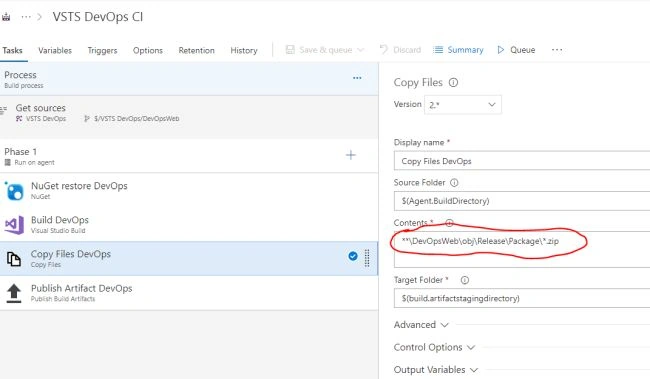Open the build Summary

(458, 50)
